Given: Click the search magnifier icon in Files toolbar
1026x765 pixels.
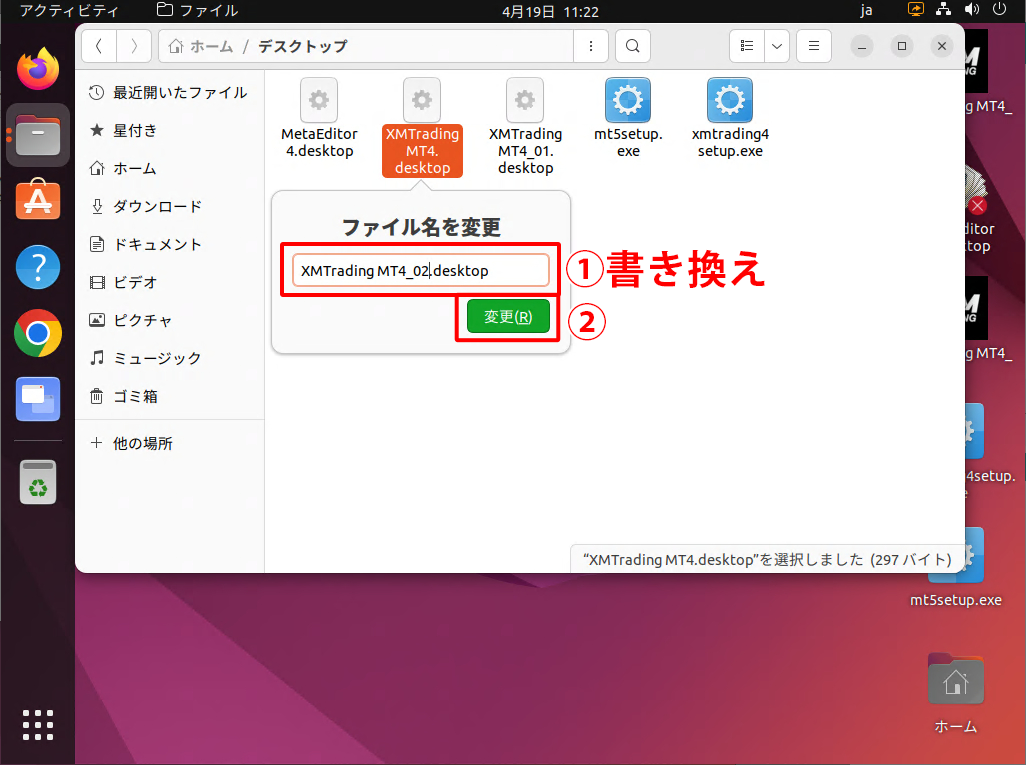Looking at the screenshot, I should pos(632,46).
